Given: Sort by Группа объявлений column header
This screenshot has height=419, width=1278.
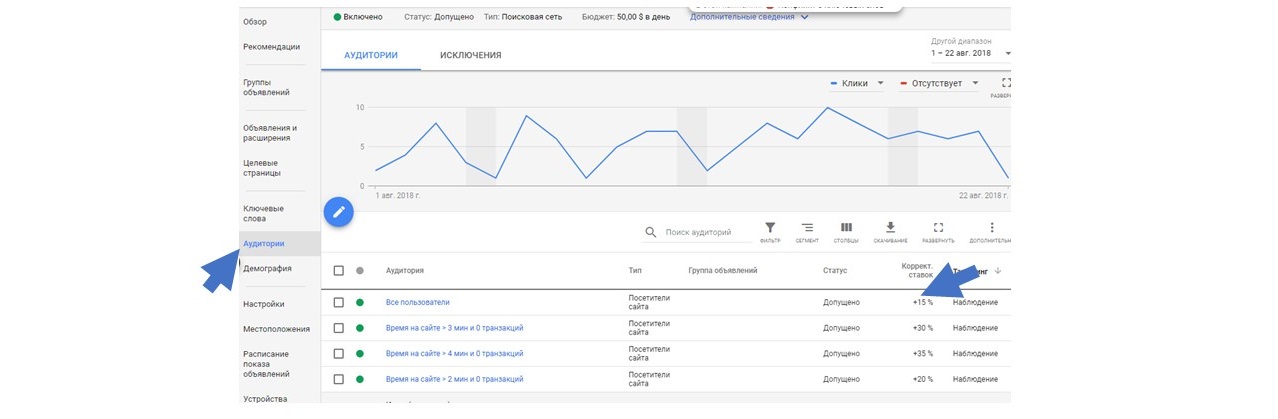Looking at the screenshot, I should [723, 271].
